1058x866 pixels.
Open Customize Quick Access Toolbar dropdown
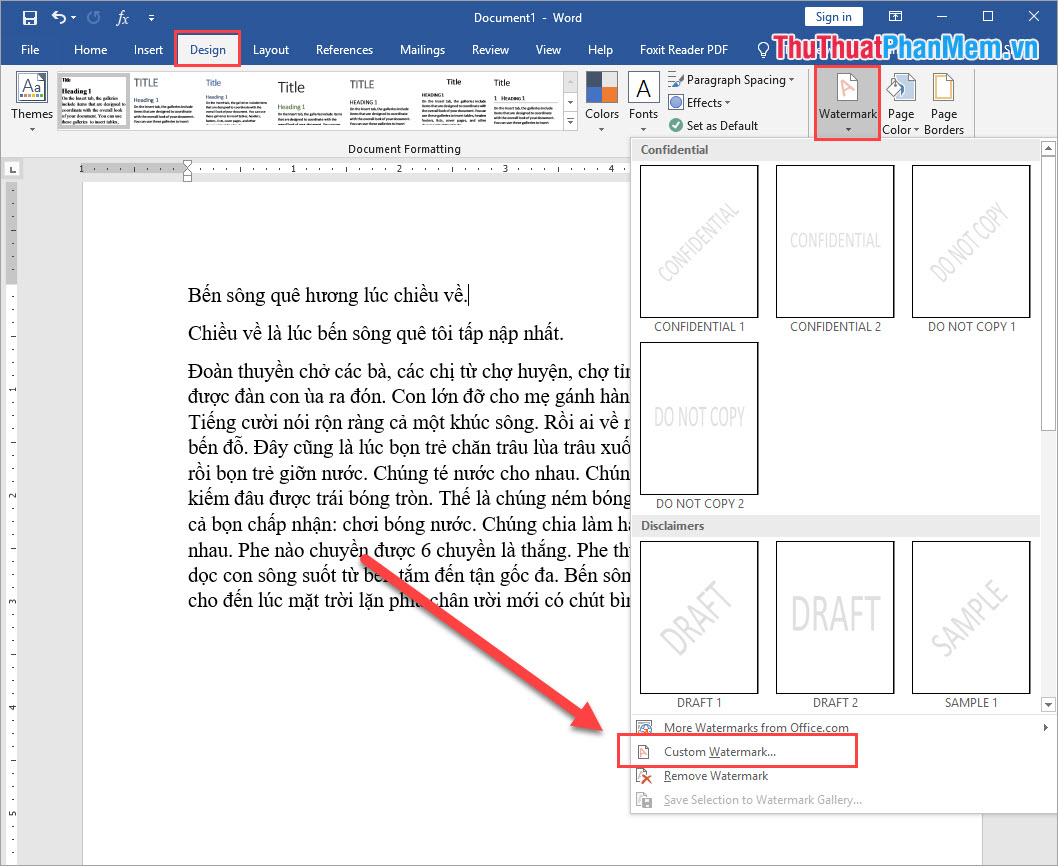click(151, 18)
